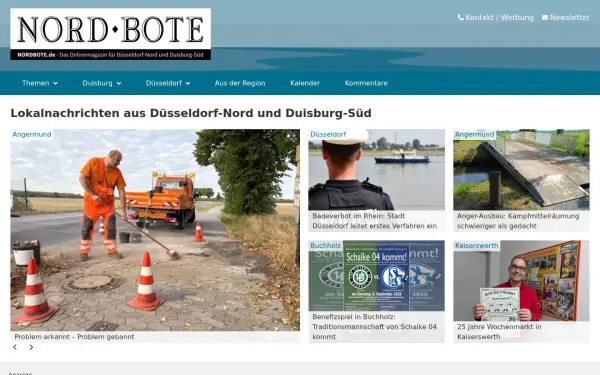Click the phone icon beside Kontakt / Werbung
600x375 pixels.
pos(461,17)
